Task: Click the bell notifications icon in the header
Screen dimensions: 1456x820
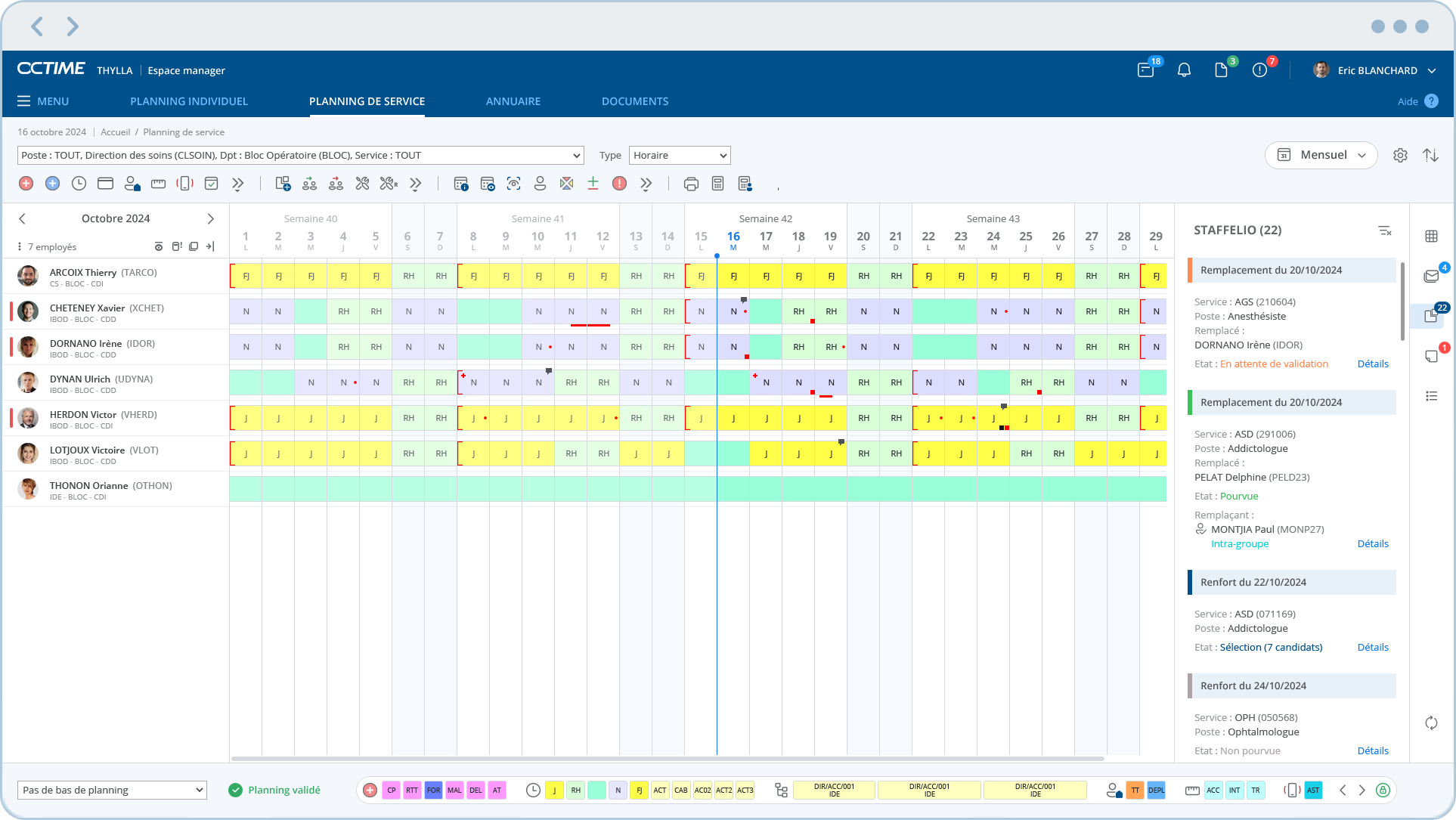Action: 1184,70
